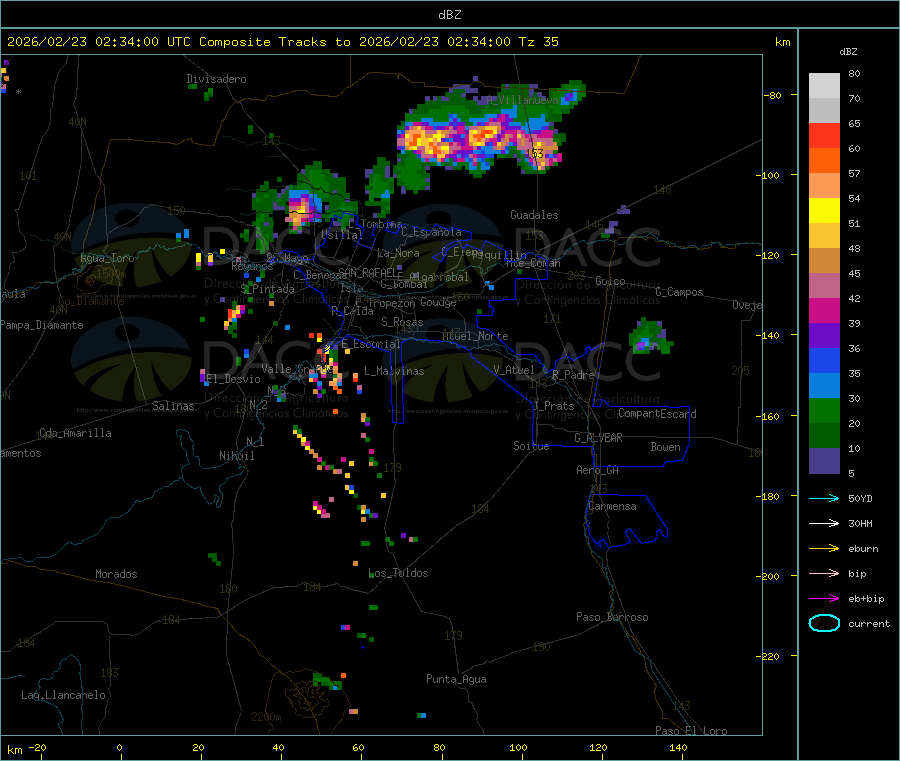
Task: Click the 'SAN_RAFAEL' map label
Action: [370, 273]
